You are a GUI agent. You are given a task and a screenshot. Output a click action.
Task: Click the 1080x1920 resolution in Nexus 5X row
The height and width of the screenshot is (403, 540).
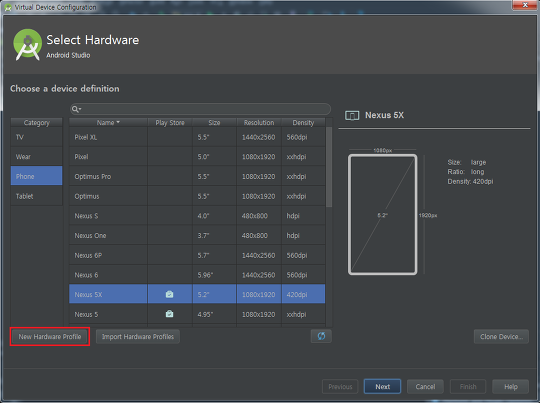[258, 294]
